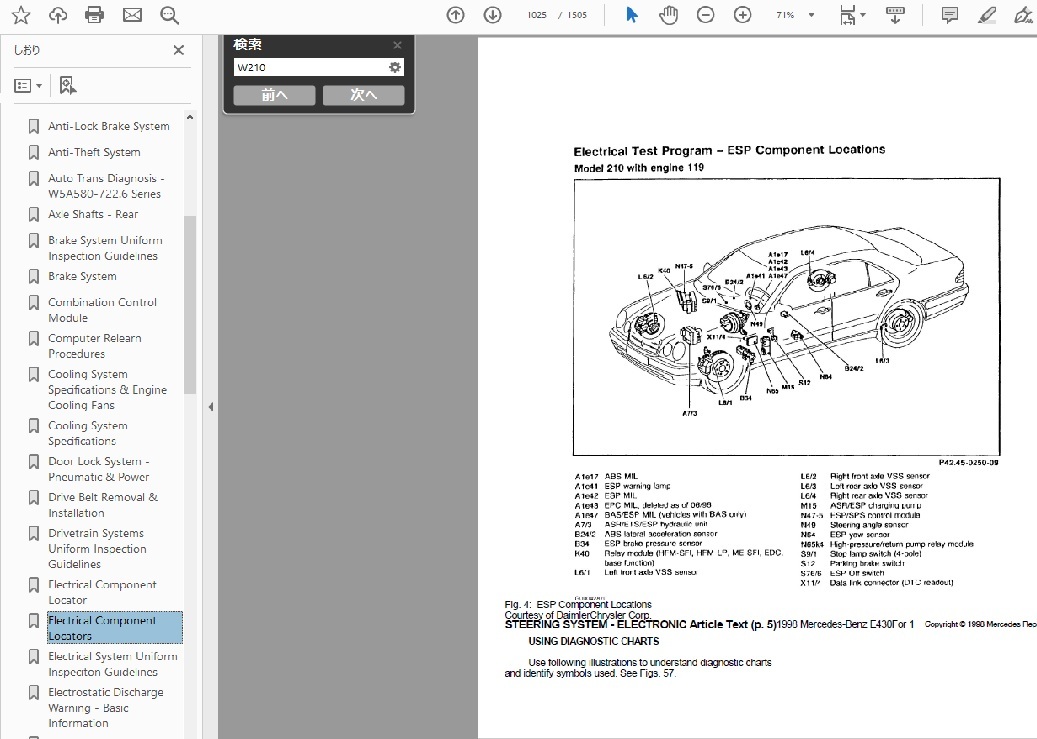This screenshot has height=739, width=1037.
Task: Go to next page with down arrow
Action: point(492,15)
